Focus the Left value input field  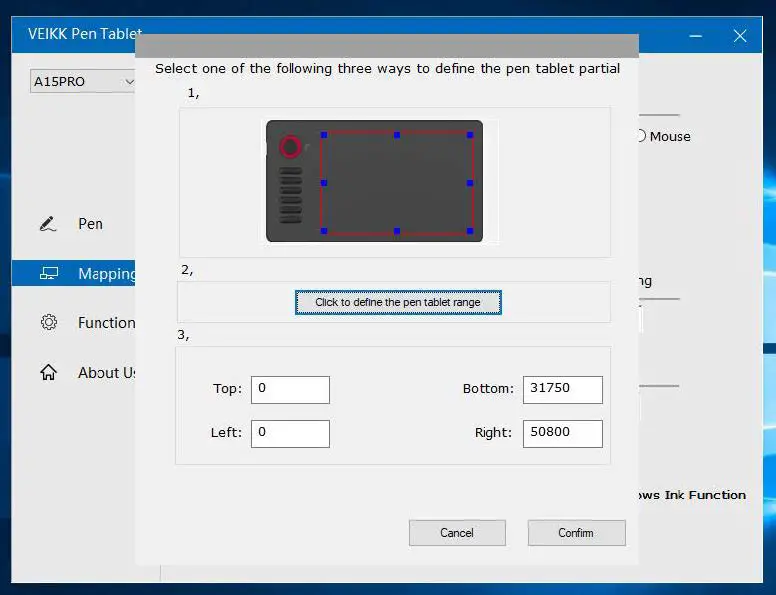[x=291, y=434]
